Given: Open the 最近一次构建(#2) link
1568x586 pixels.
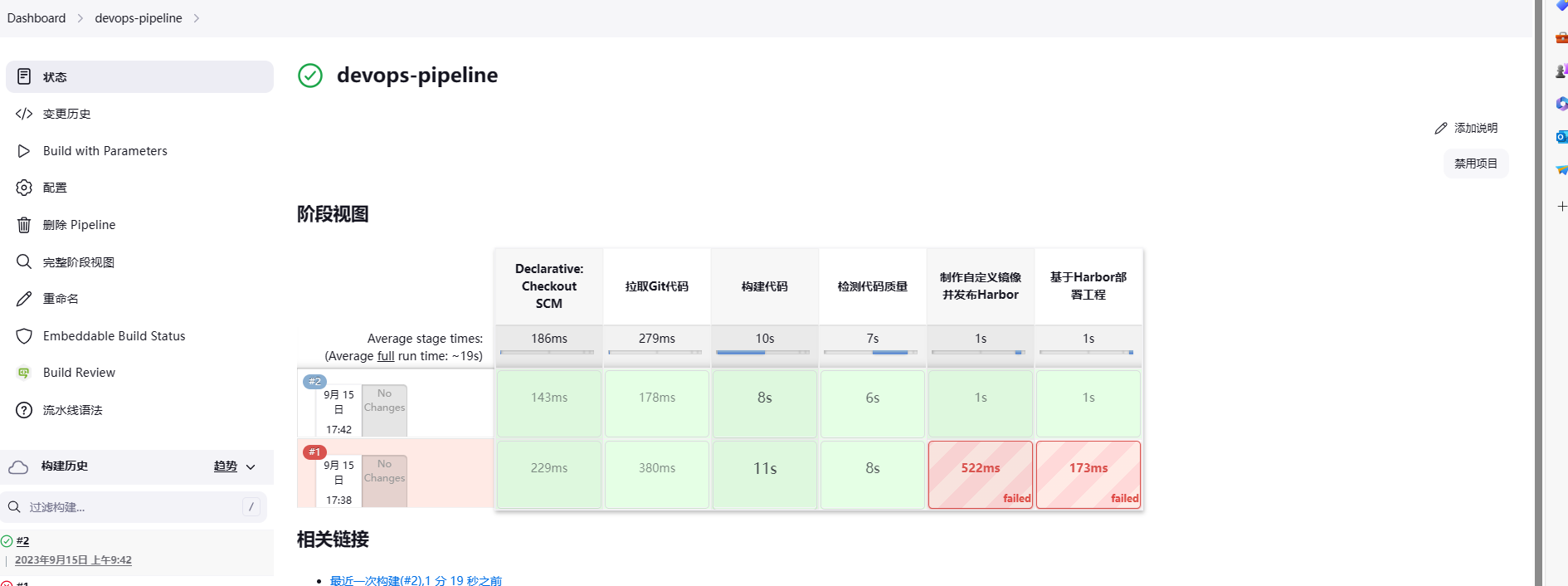Looking at the screenshot, I should point(416,580).
